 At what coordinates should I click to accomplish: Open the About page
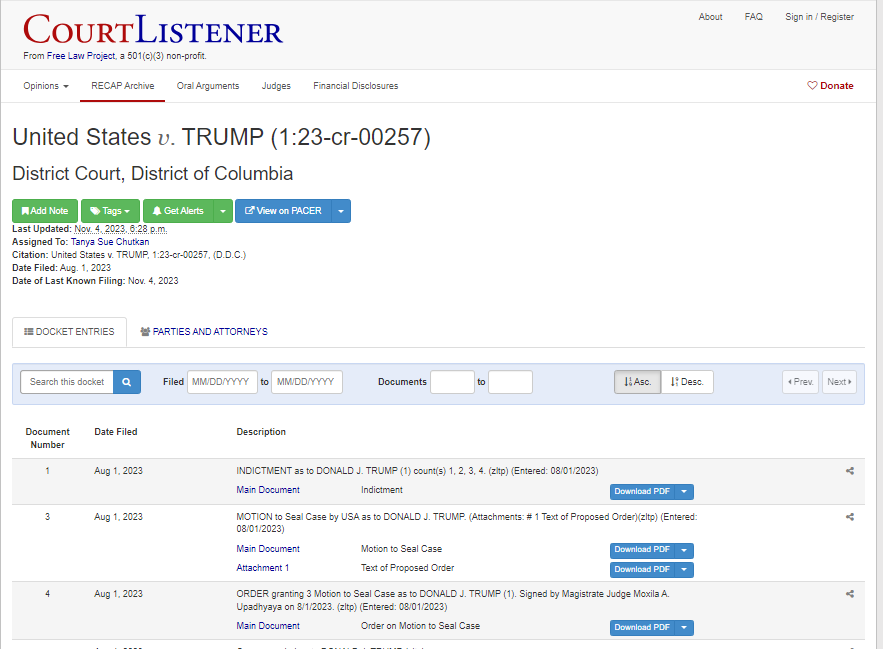pos(710,17)
